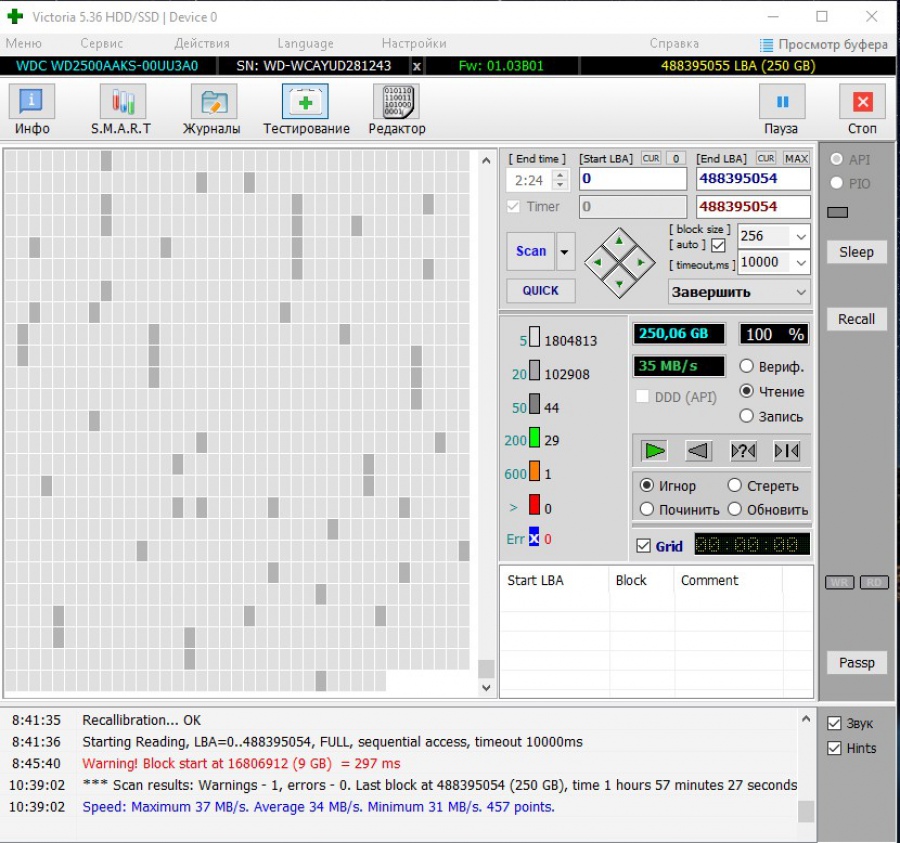Open the Инфо drive information icon
This screenshot has width=900, height=843.
32,102
